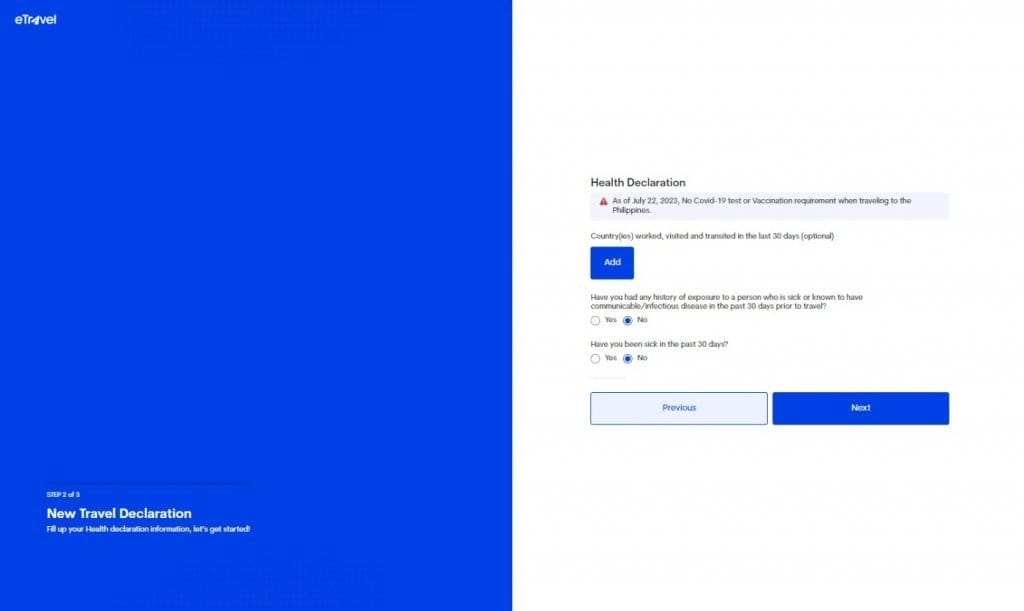1024x611 pixels.
Task: Select No for exposure to sick person
Action: pos(628,321)
